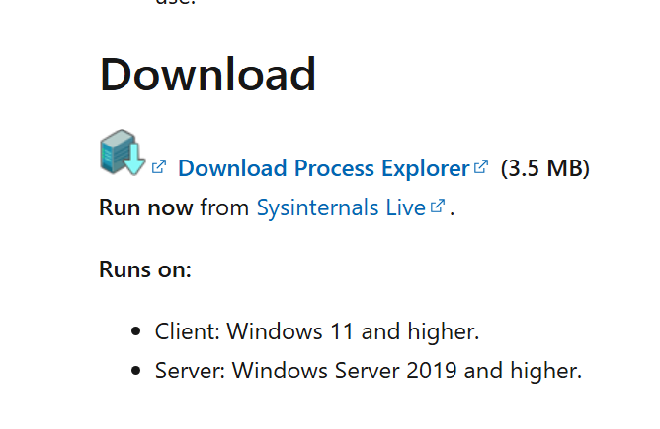Viewport: 660px width, 429px height.
Task: Click the Runs on: label
Action: tap(146, 269)
